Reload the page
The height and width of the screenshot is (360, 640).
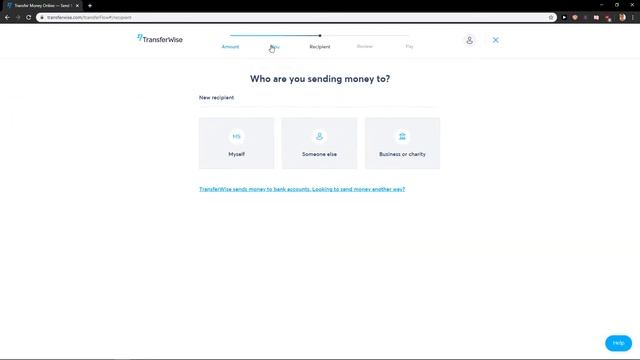click(x=29, y=18)
